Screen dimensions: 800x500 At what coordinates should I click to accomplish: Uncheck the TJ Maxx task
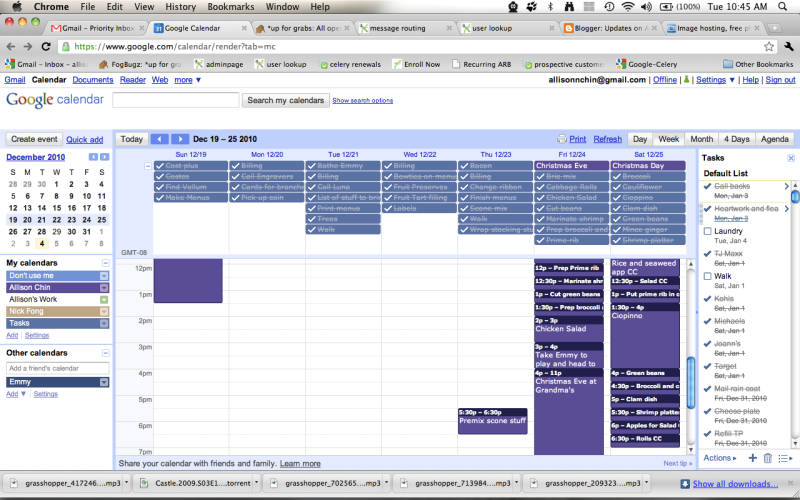(x=707, y=254)
